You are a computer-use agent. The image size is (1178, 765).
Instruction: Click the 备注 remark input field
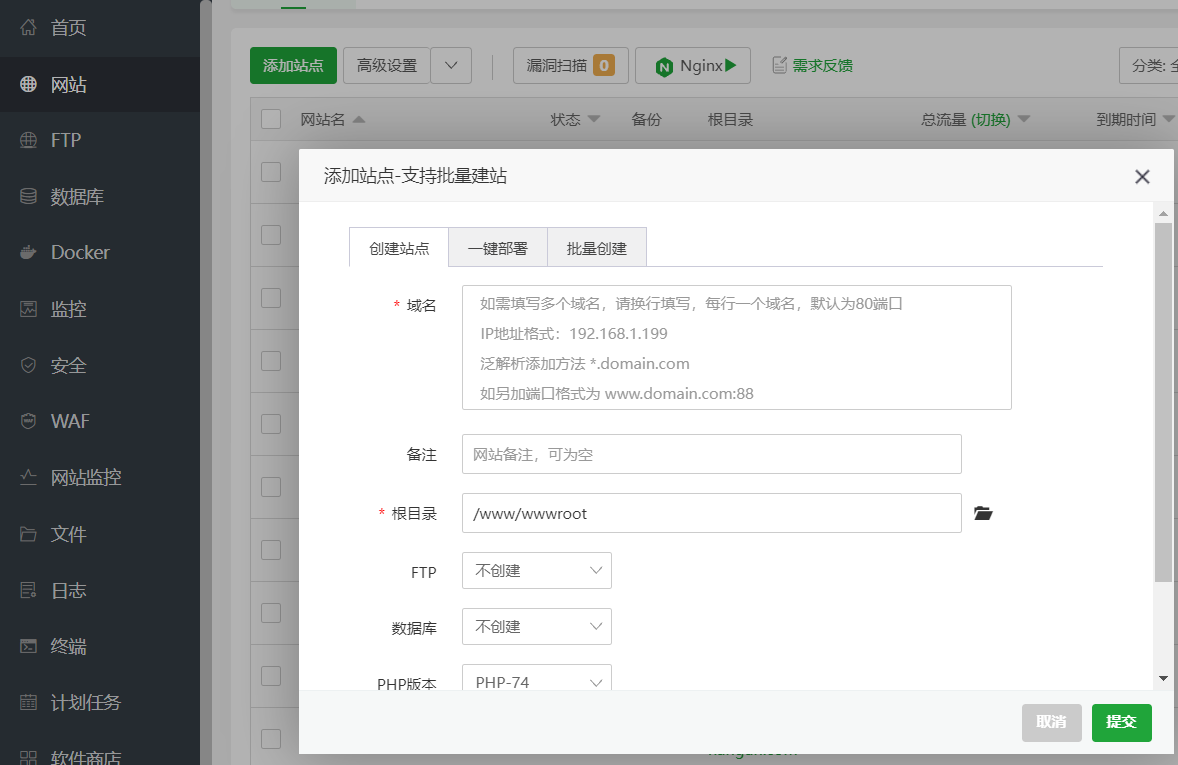point(711,454)
